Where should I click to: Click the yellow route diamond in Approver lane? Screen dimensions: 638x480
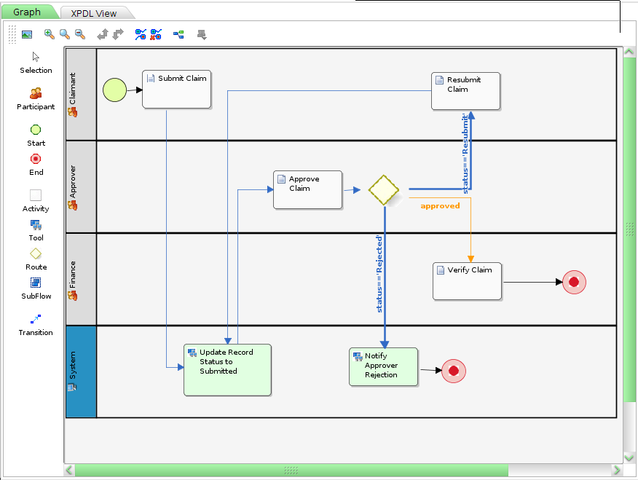(384, 190)
